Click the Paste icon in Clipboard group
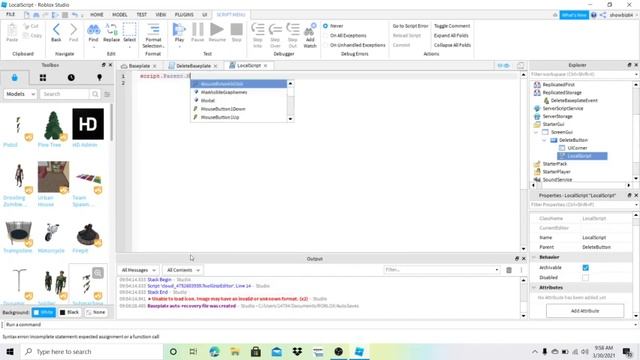Viewport: 640px width, 360px height. 12,32
